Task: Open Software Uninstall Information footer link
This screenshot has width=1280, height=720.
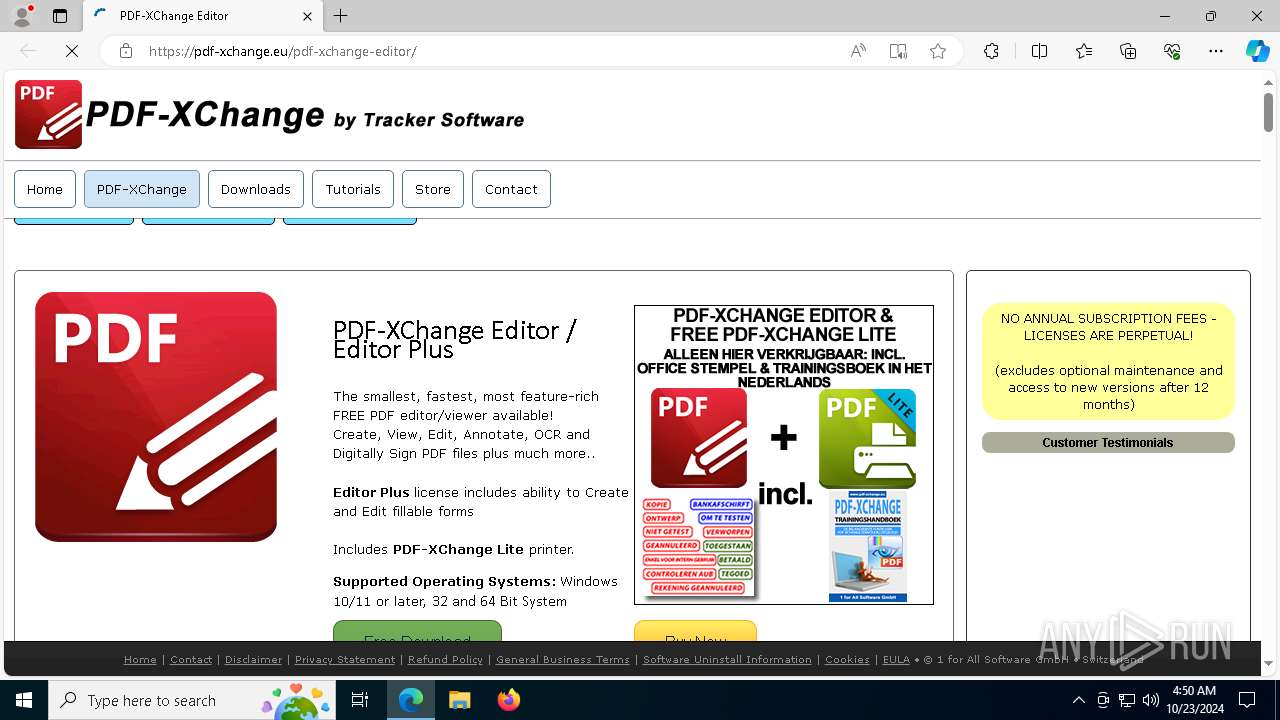Action: 727,659
